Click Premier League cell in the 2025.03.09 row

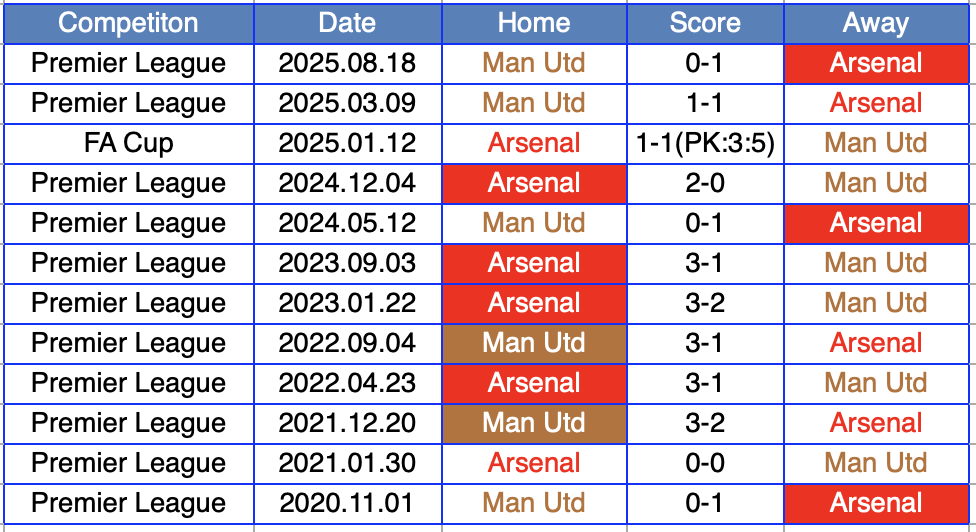pyautogui.click(x=128, y=103)
